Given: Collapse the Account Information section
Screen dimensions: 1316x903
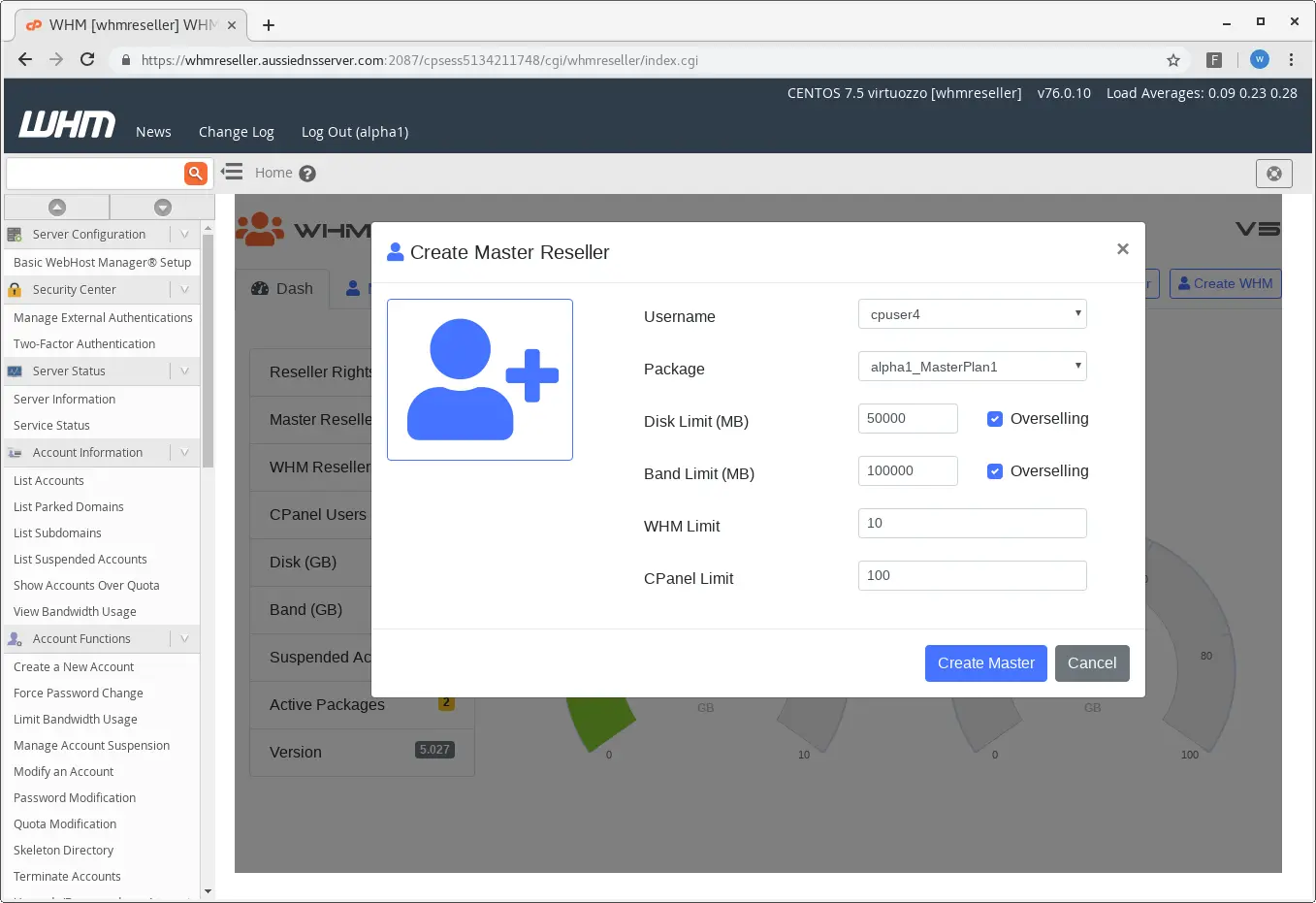Looking at the screenshot, I should [184, 453].
